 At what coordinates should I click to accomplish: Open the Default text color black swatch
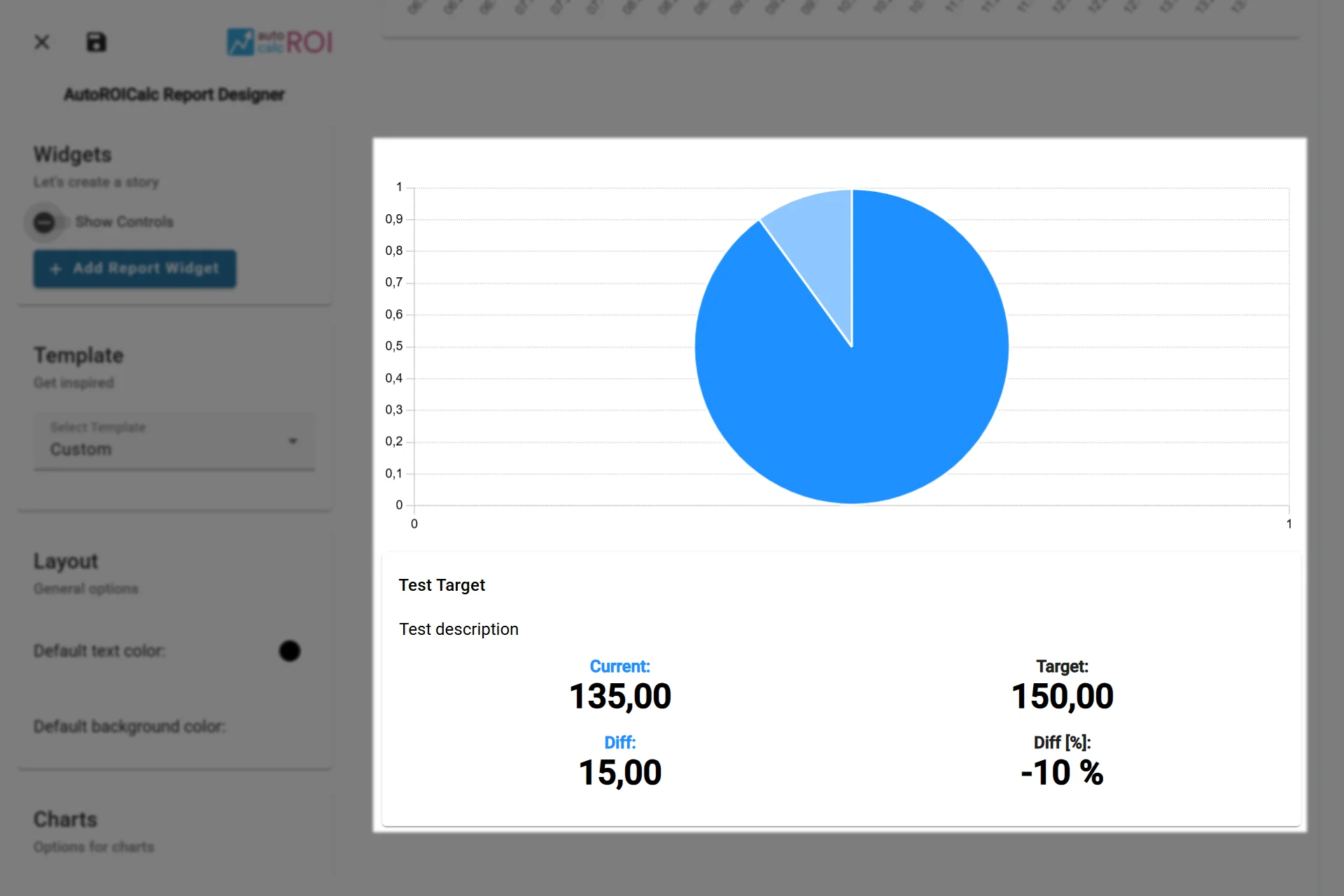289,651
